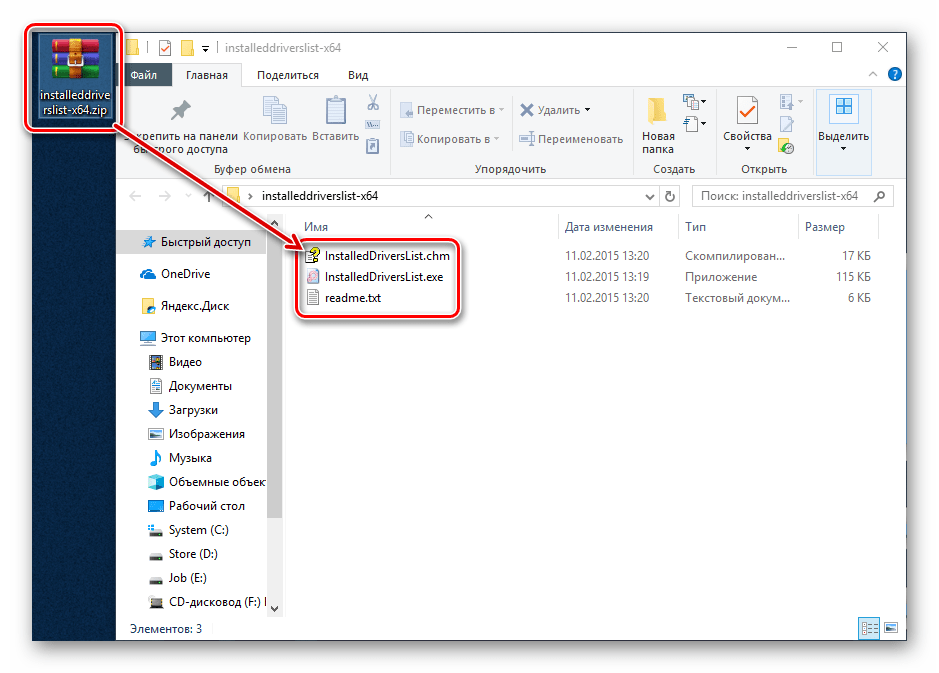939x673 pixels.
Task: Switch to Details view icon in status bar
Action: pos(869,628)
